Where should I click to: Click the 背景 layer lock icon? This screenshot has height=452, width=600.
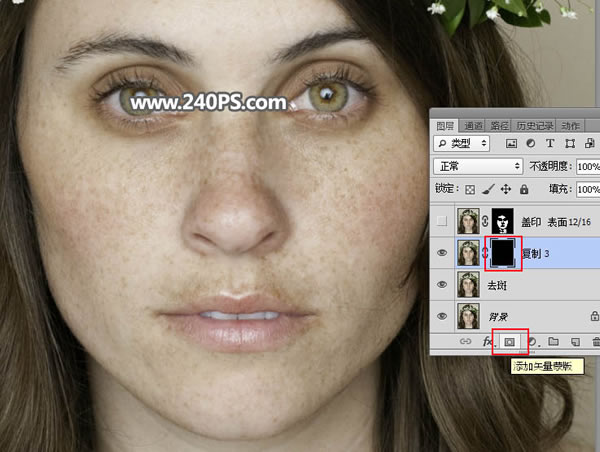click(x=594, y=316)
